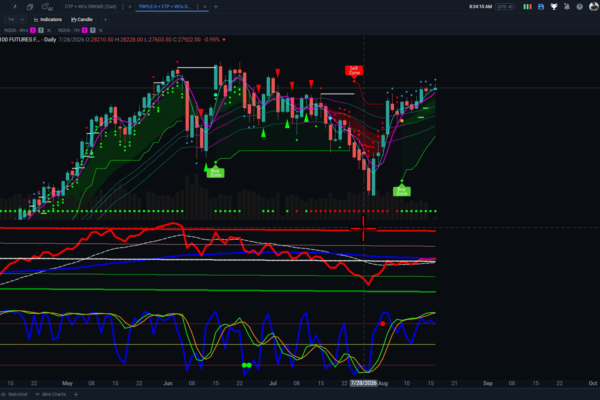Screen dimensions: 600x400
Task: Open the Indicators menu
Action: coord(48,20)
